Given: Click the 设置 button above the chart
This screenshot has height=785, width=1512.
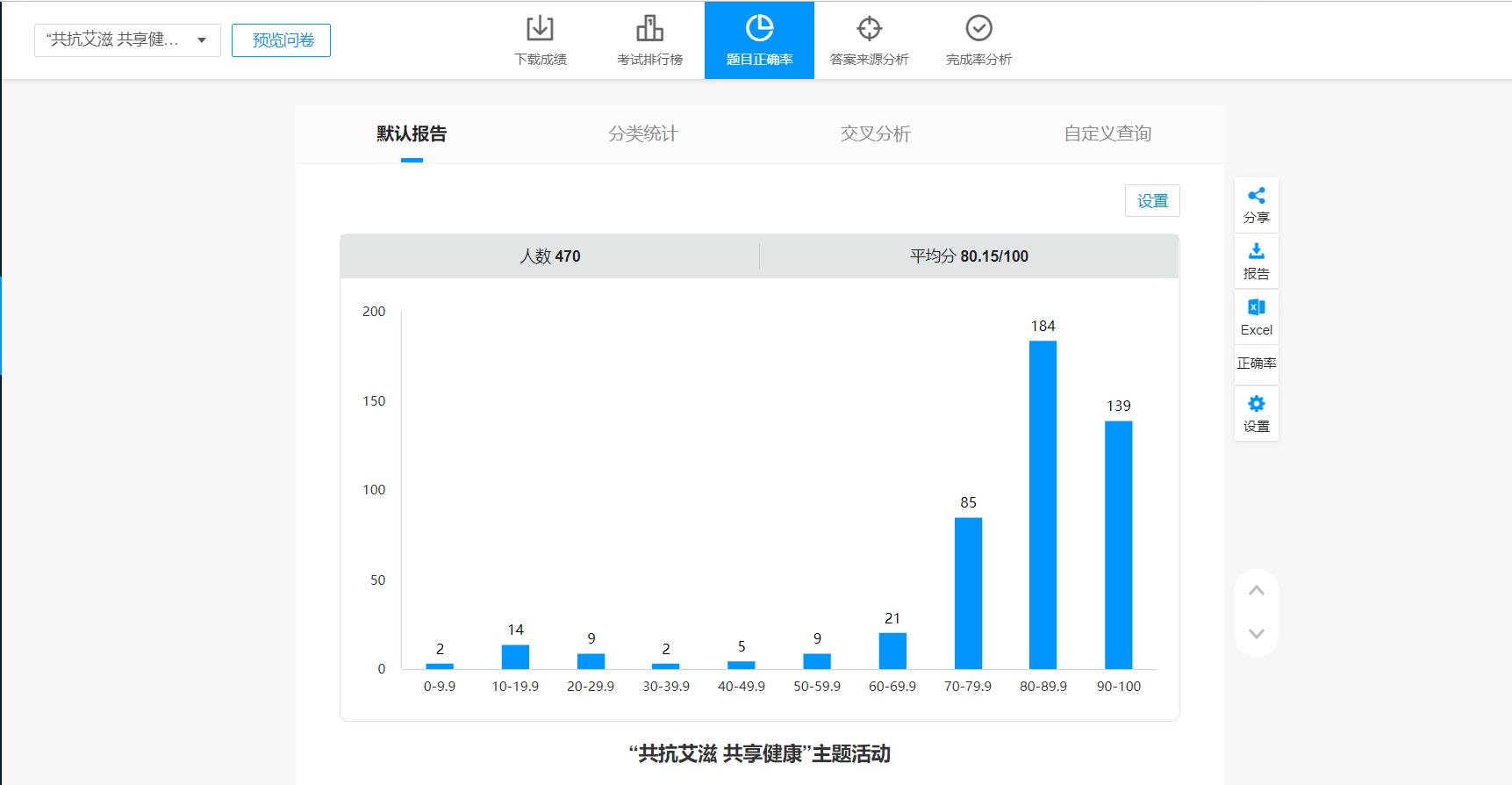Looking at the screenshot, I should click(x=1152, y=201).
